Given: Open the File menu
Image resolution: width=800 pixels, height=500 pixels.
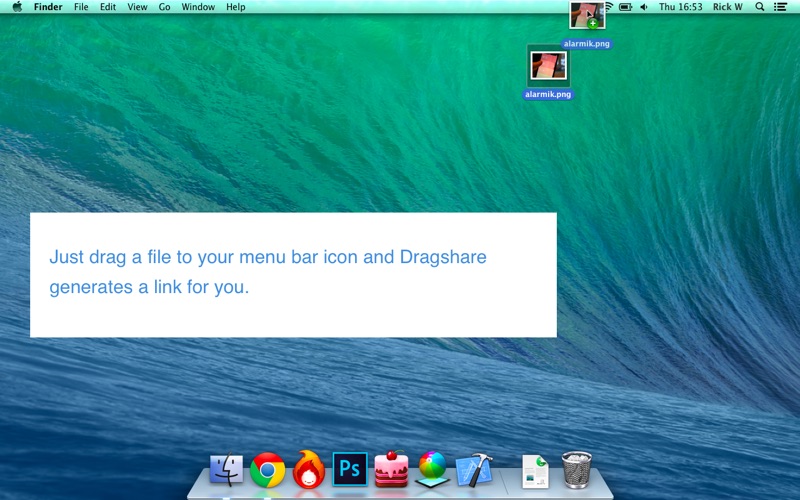Looking at the screenshot, I should tap(82, 7).
